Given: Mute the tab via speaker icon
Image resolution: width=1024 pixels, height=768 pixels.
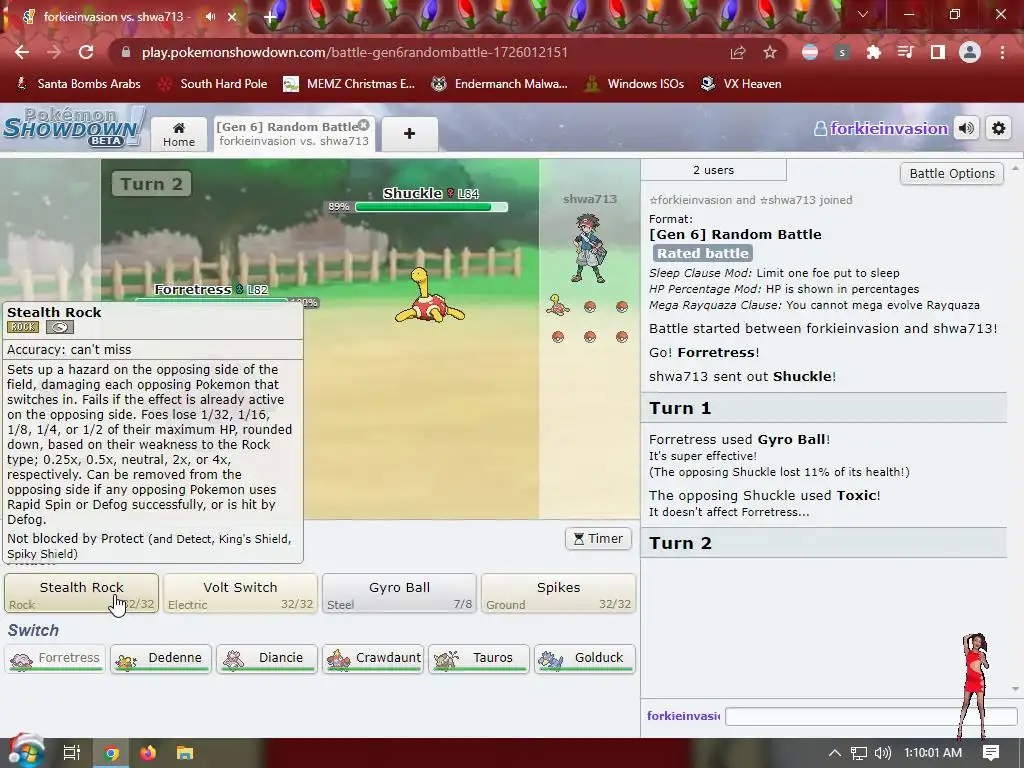Looking at the screenshot, I should [x=210, y=16].
